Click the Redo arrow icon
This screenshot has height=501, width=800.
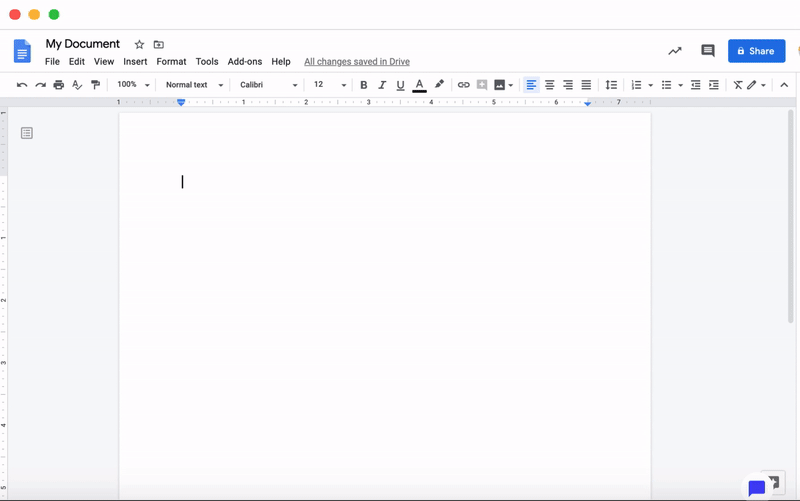[40, 85]
